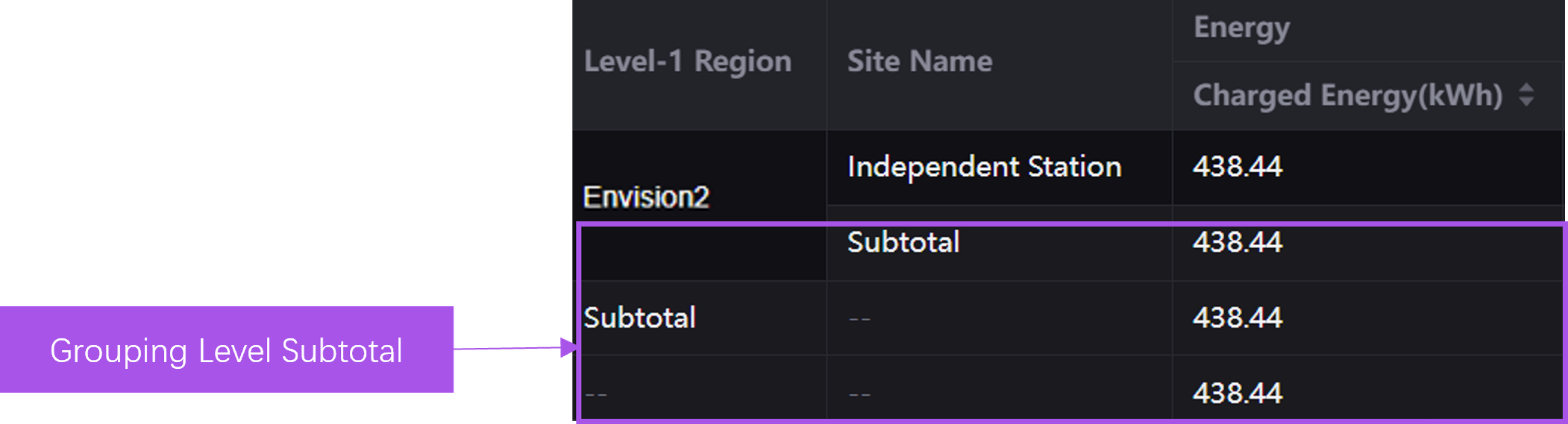Click 438.44 in Level-1 Region Subtotal row
The width and height of the screenshot is (1568, 424).
pyautogui.click(x=1237, y=318)
